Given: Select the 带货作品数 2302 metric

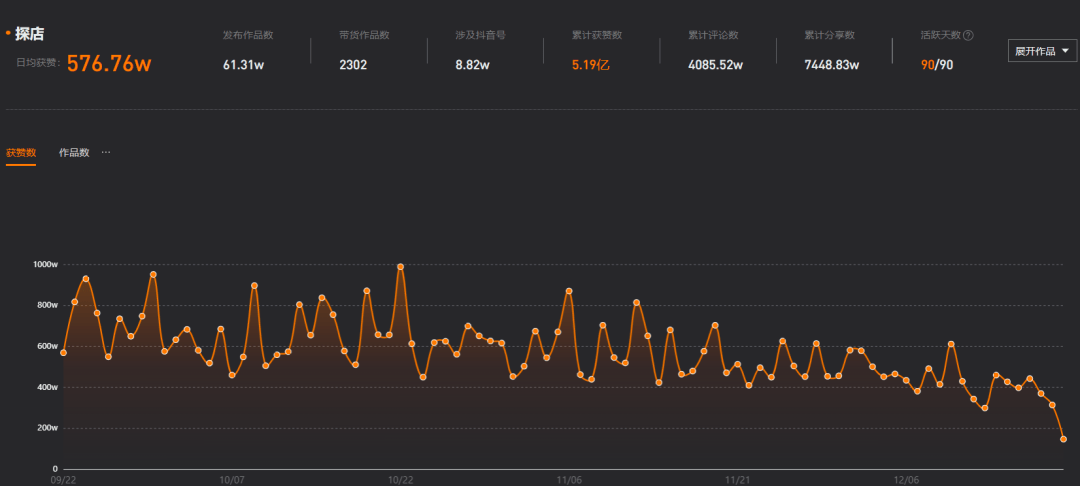Looking at the screenshot, I should [353, 65].
